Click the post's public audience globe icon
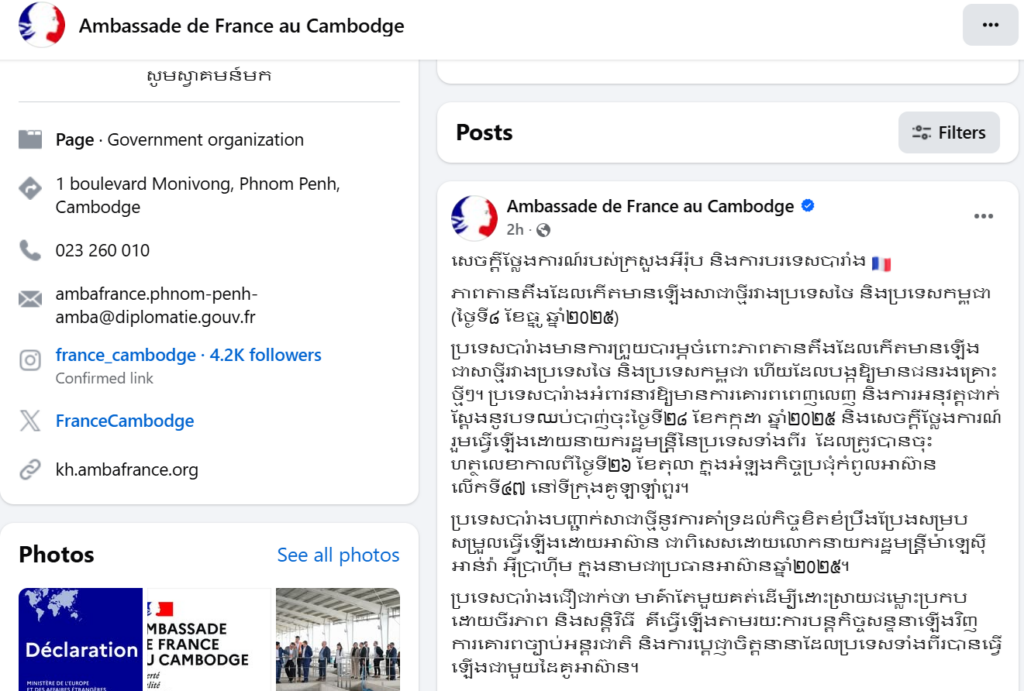Screen dimensions: 1024x691 click(x=543, y=230)
